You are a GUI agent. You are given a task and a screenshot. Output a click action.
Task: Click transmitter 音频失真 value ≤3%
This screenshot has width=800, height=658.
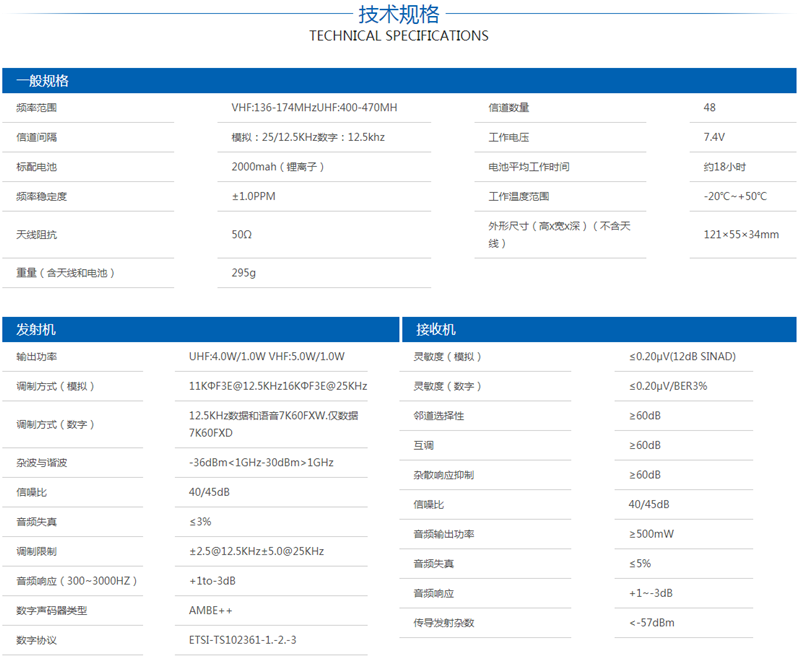(200, 522)
